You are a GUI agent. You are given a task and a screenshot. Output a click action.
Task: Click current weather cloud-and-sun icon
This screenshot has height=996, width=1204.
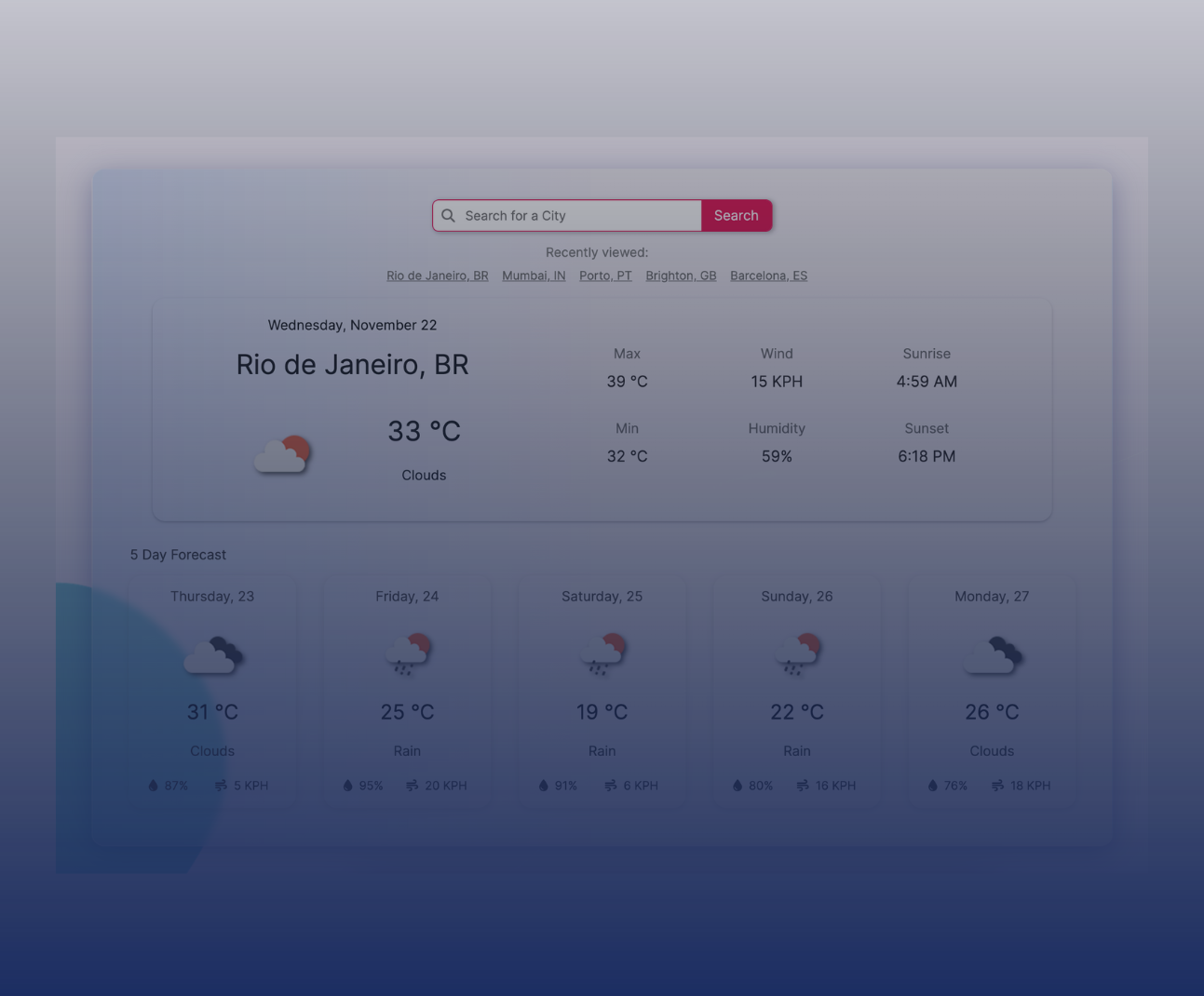[x=282, y=453]
